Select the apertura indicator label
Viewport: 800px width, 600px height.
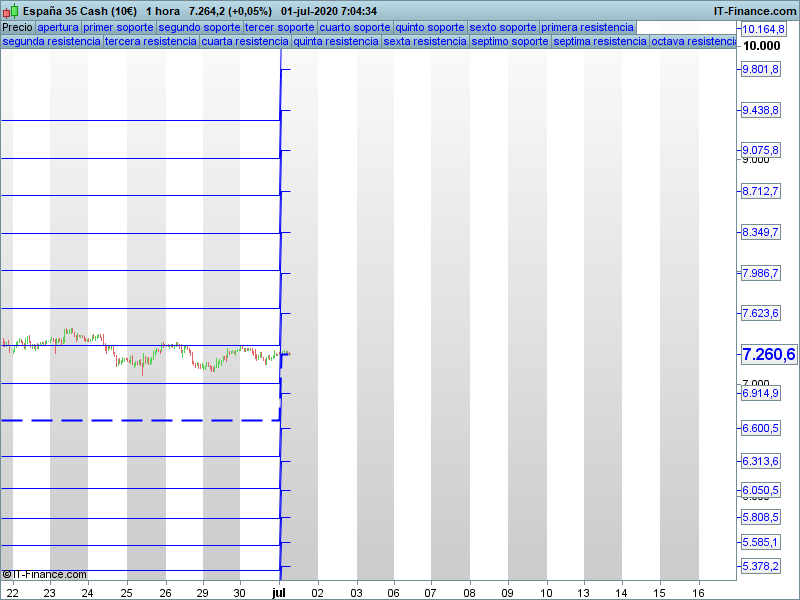tap(58, 27)
